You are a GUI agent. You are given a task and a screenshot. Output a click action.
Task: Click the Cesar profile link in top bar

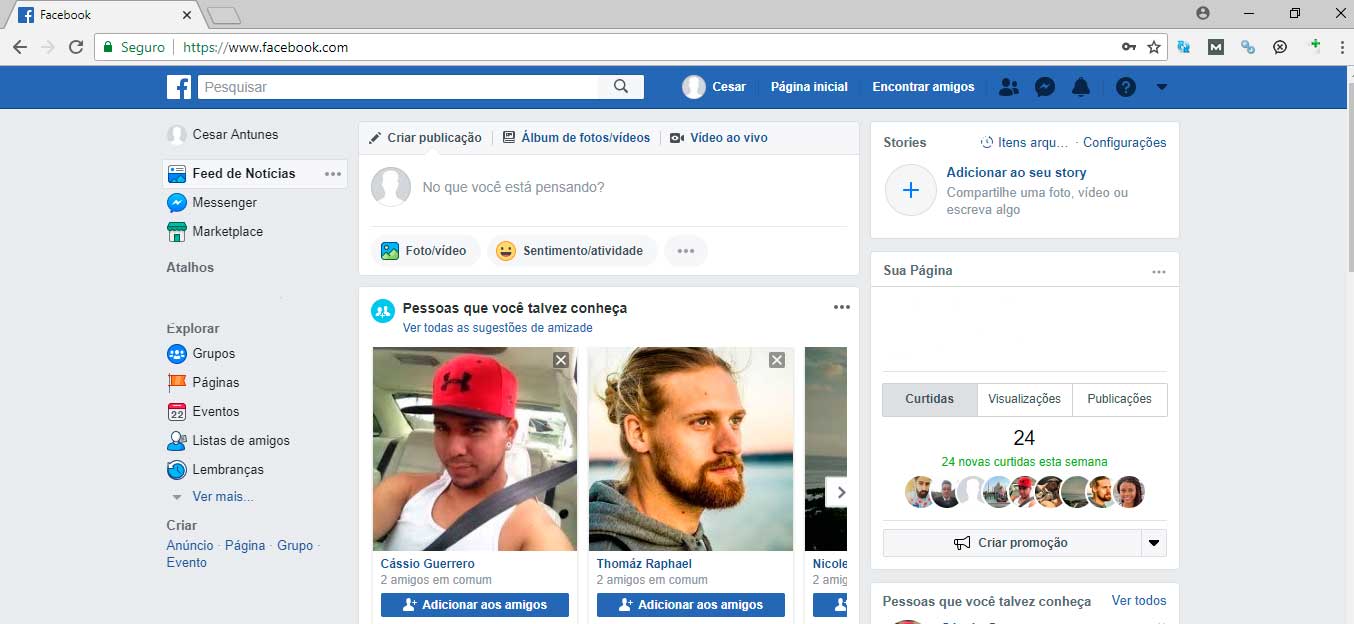(x=714, y=87)
